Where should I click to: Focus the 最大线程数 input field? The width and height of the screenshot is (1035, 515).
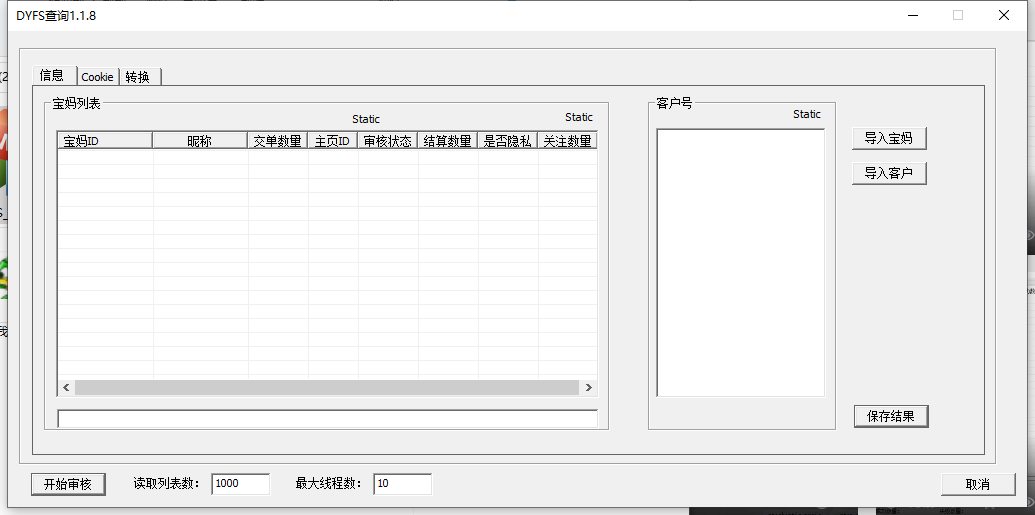tap(402, 484)
